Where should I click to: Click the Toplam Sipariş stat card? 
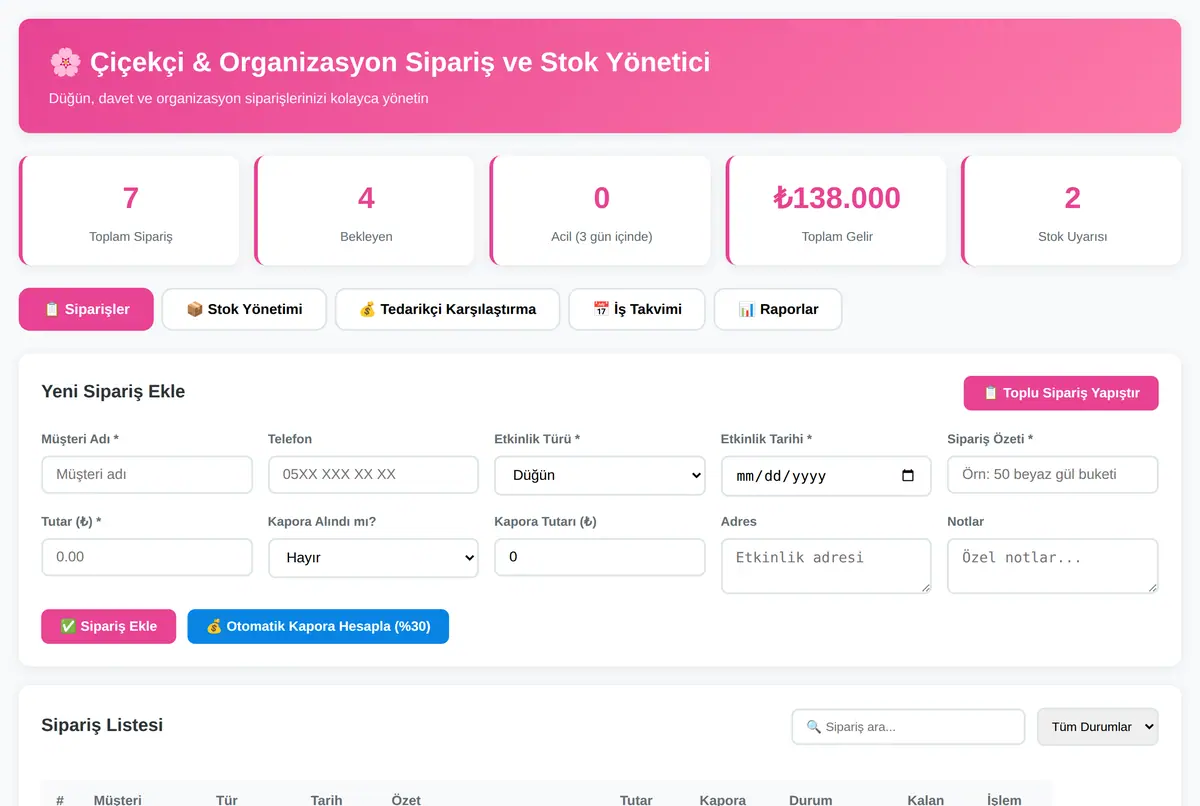point(129,210)
